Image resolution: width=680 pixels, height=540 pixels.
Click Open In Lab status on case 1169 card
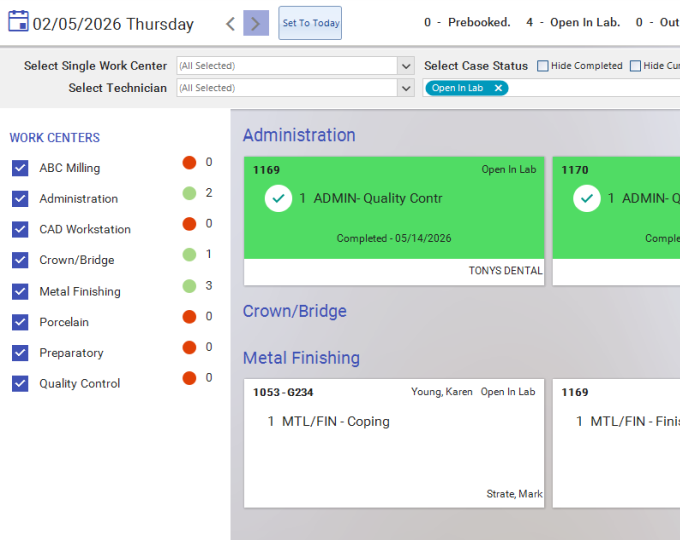[509, 170]
